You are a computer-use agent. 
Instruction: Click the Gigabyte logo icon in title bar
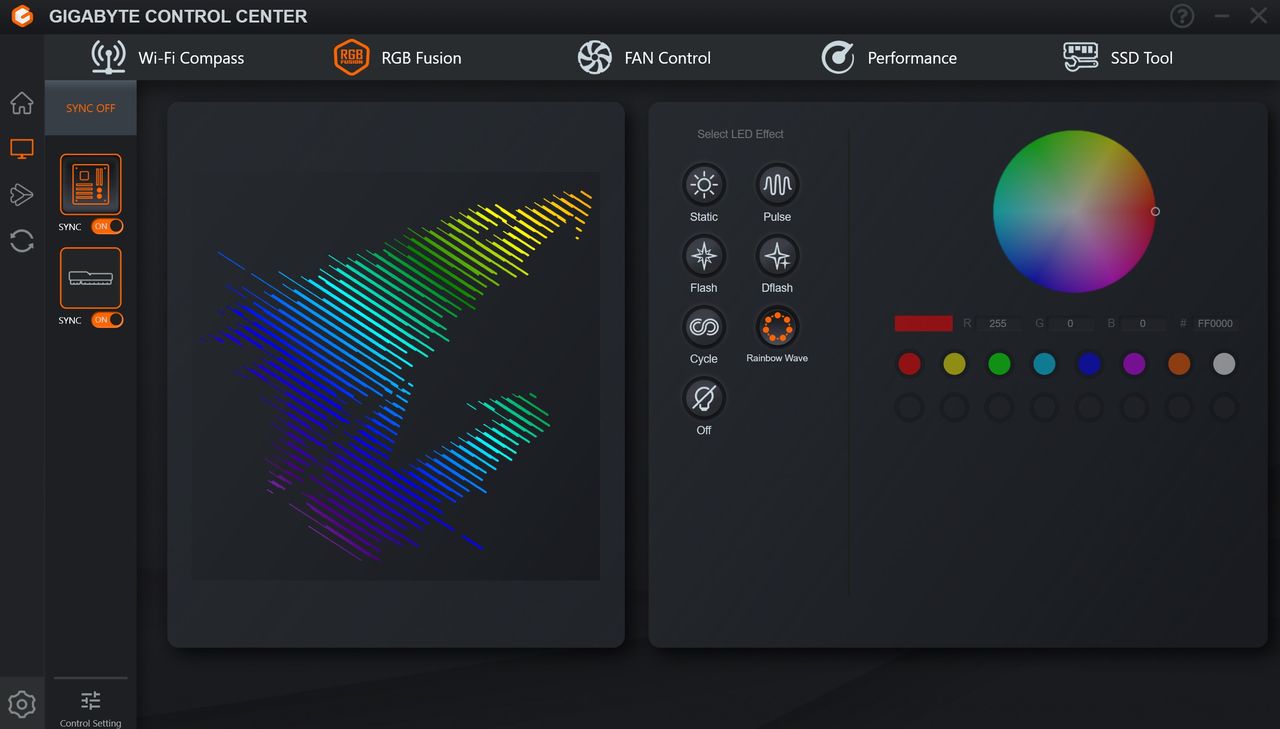pos(22,17)
